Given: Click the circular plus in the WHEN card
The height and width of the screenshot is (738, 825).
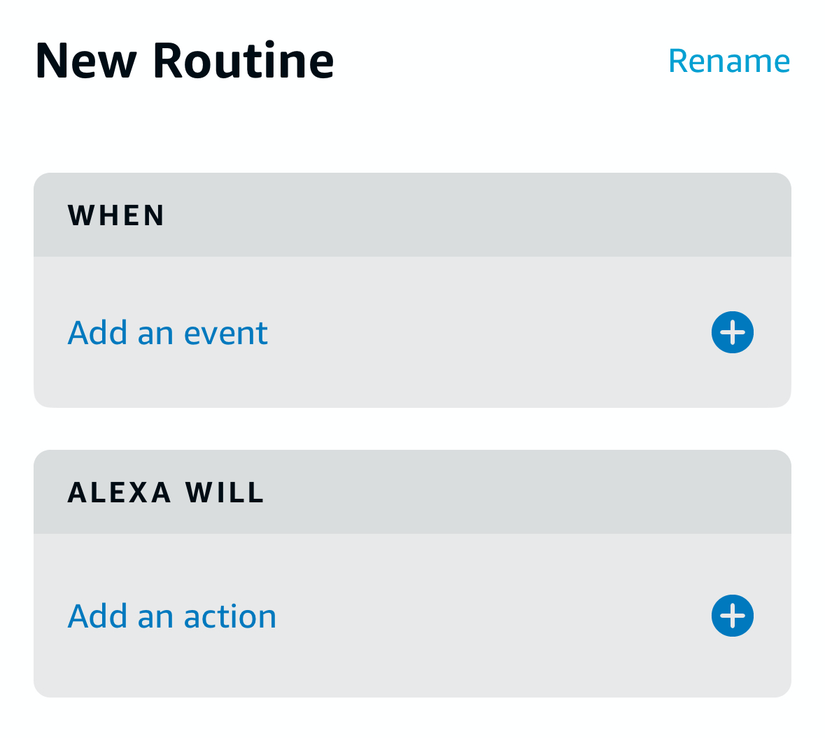Looking at the screenshot, I should coord(732,332).
